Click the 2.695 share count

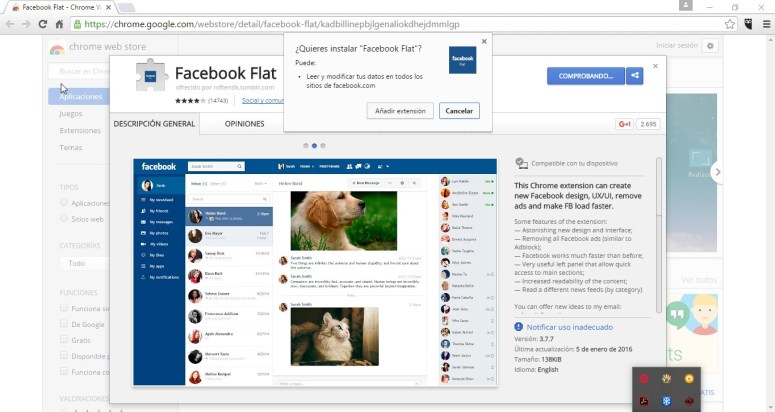[648, 124]
